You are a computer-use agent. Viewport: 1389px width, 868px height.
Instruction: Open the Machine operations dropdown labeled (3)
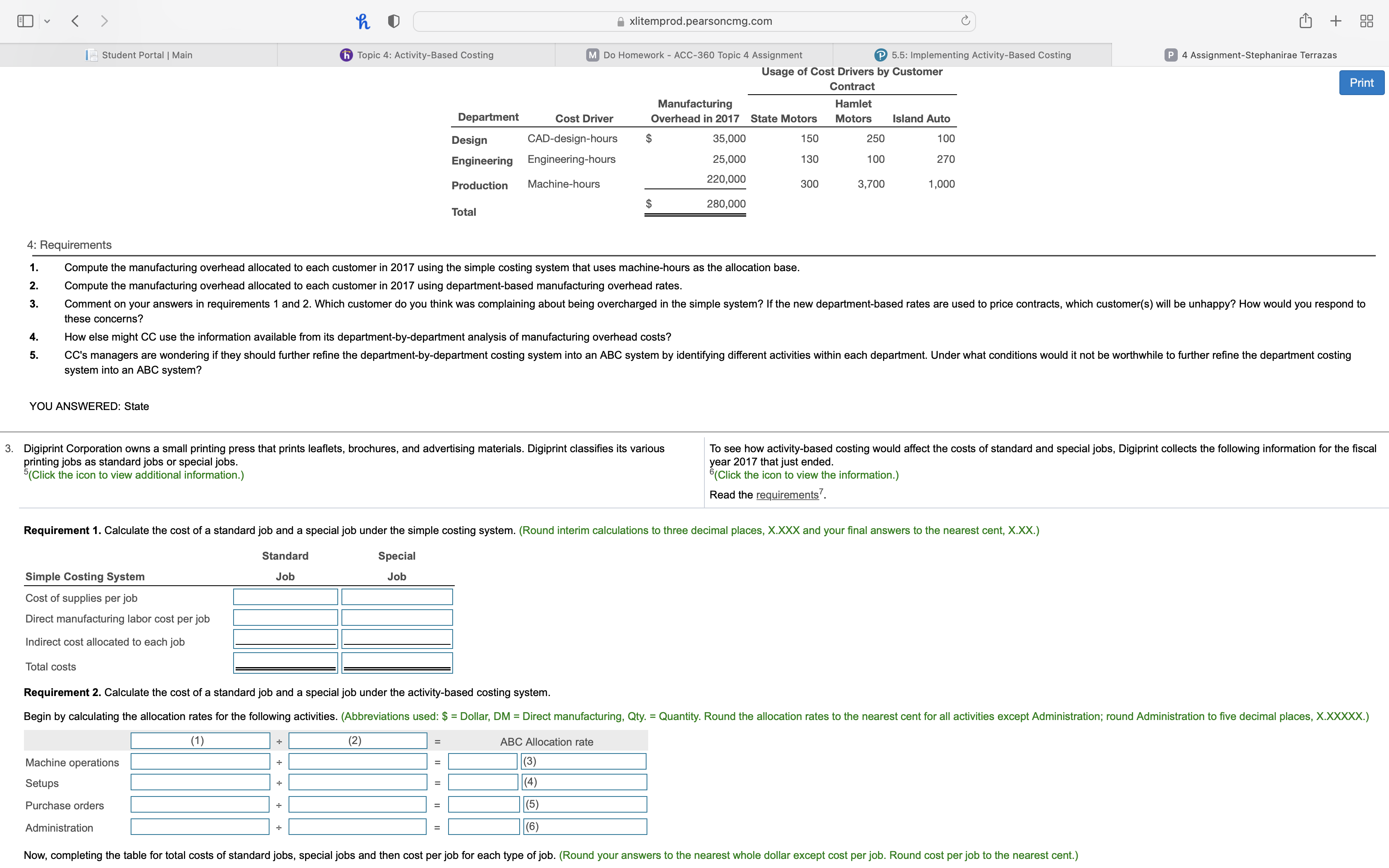(x=583, y=762)
